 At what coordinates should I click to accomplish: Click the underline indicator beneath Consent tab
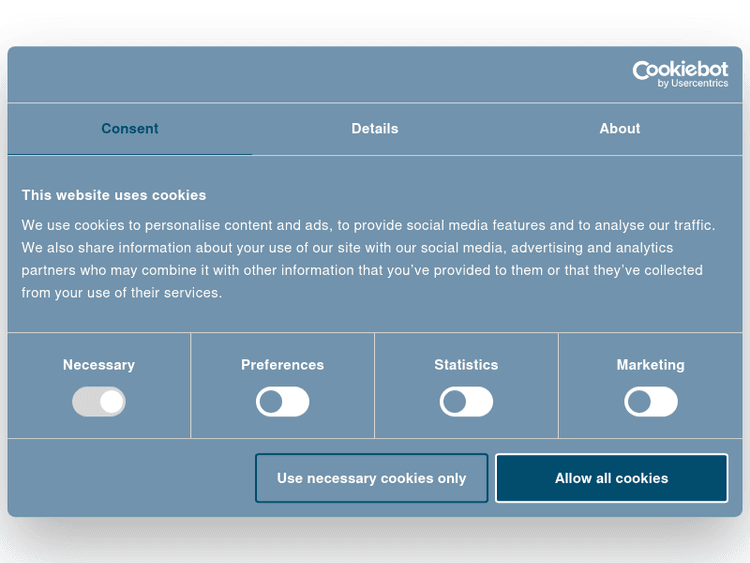click(x=130, y=154)
